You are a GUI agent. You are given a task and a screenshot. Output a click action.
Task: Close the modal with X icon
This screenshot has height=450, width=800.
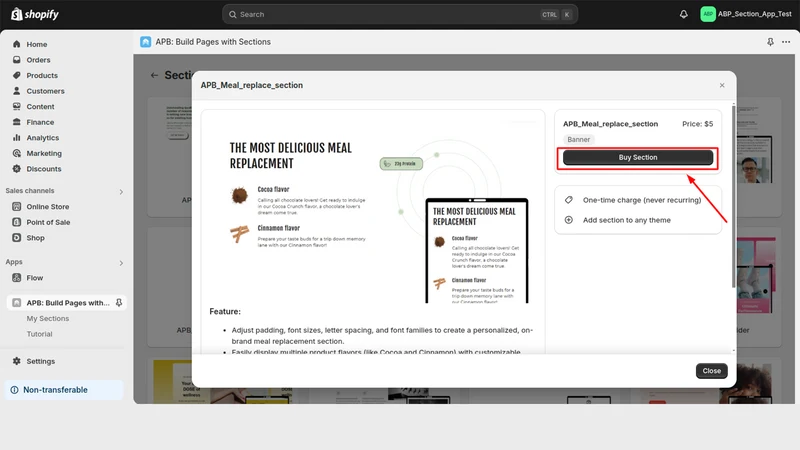[x=722, y=85]
